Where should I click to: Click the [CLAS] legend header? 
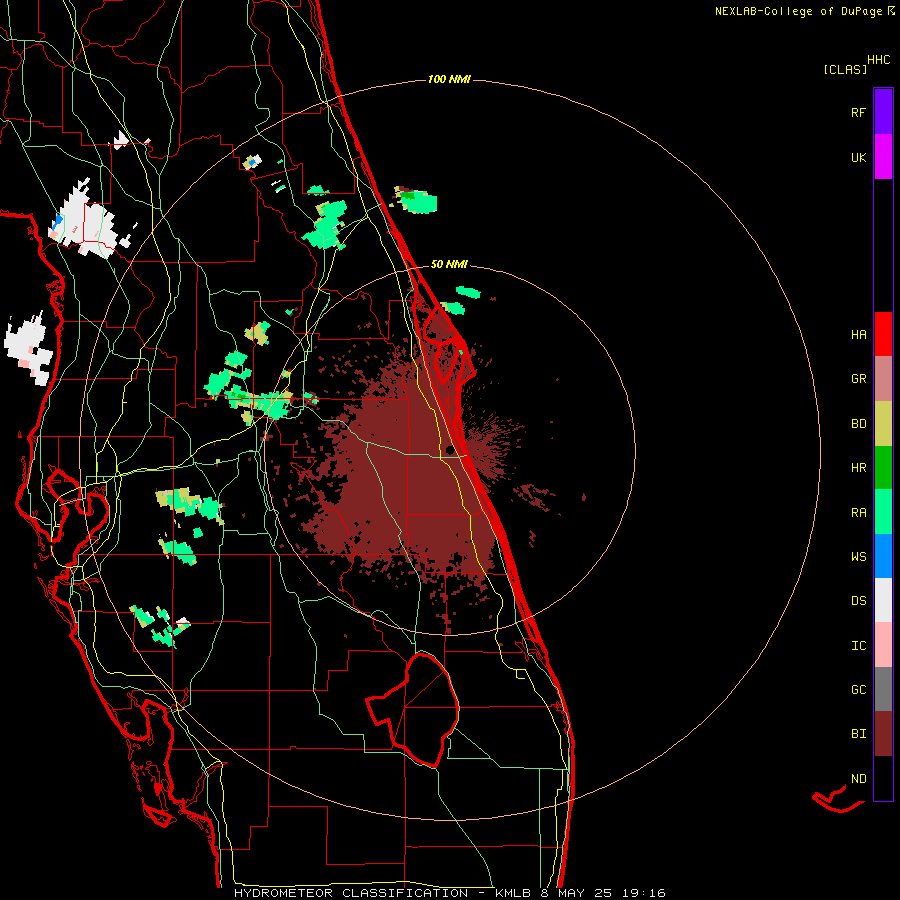click(845, 69)
